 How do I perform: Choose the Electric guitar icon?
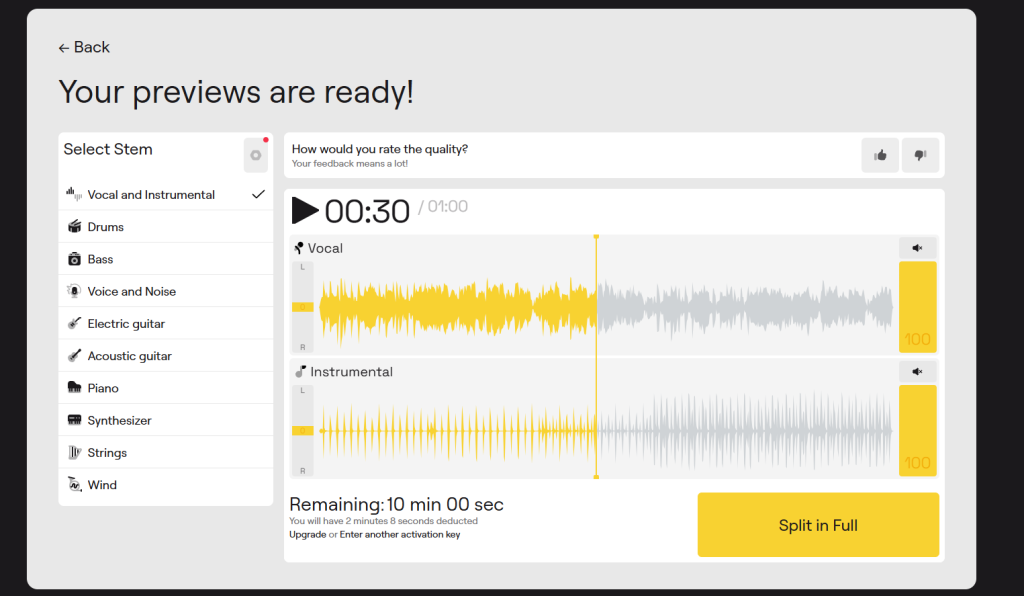74,324
